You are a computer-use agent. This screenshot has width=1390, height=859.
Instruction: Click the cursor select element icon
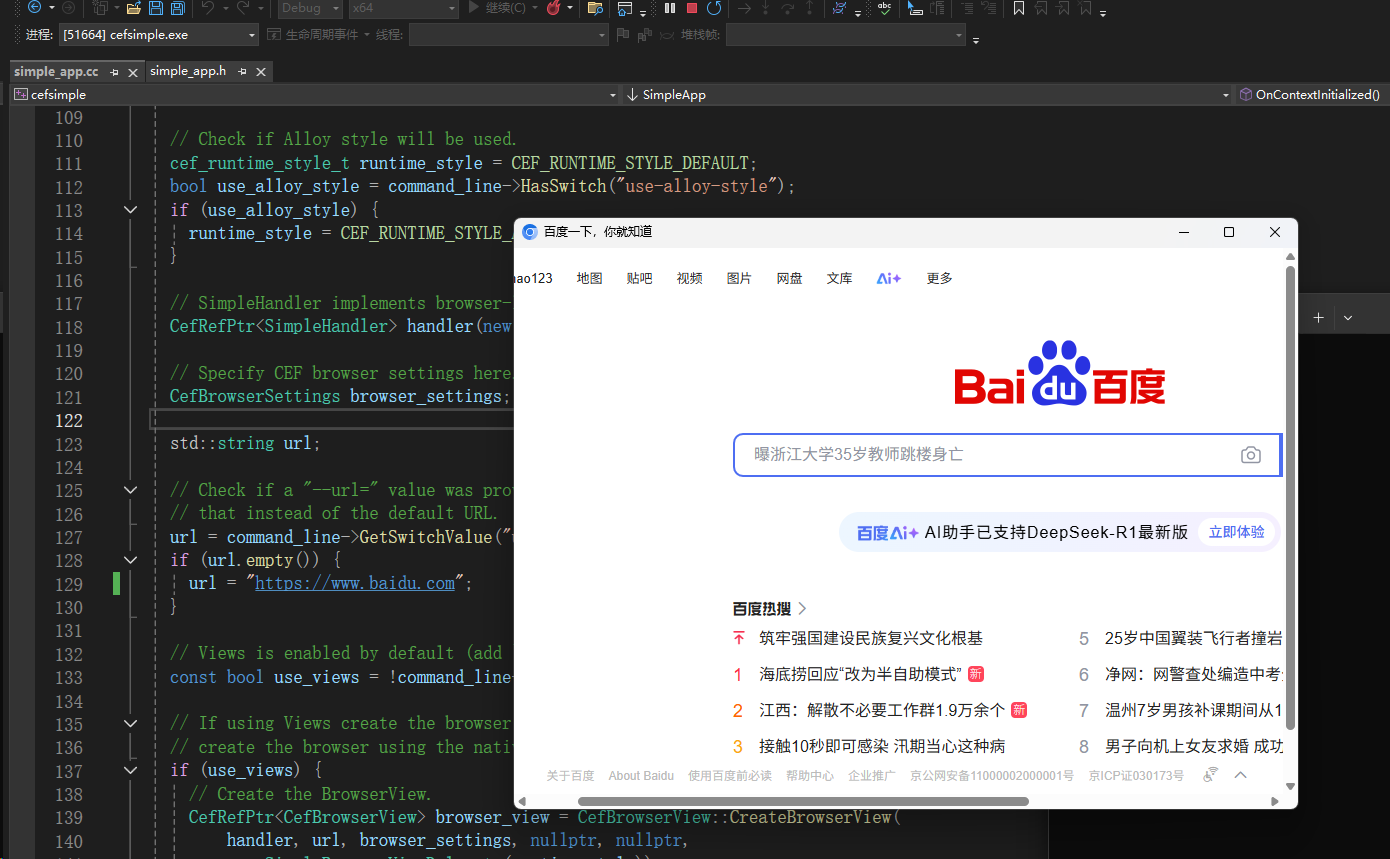click(915, 8)
